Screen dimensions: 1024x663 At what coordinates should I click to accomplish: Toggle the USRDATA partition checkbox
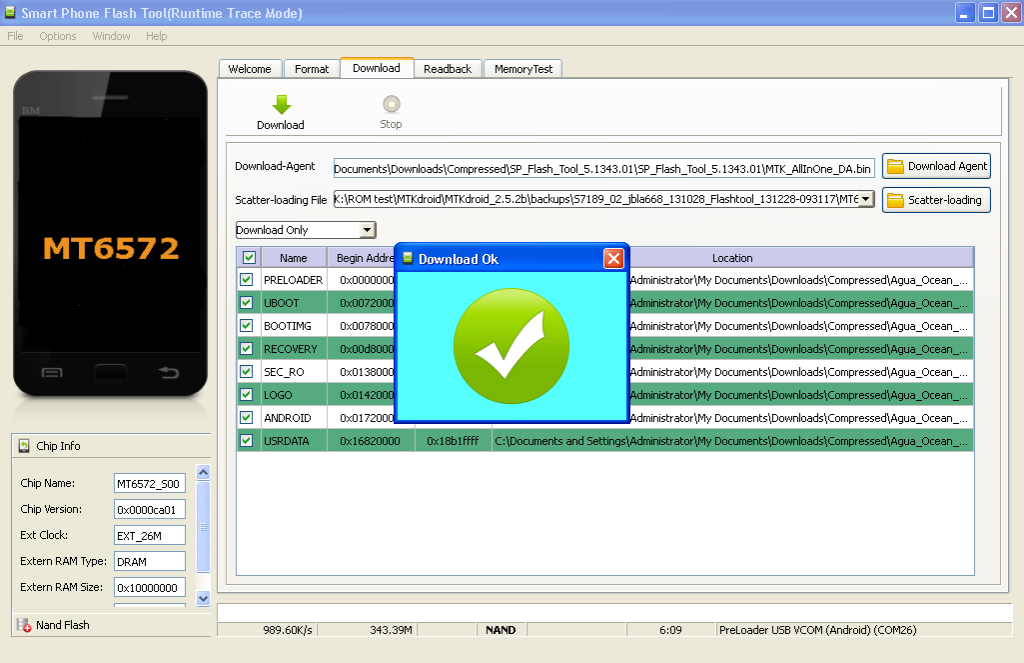pos(246,440)
